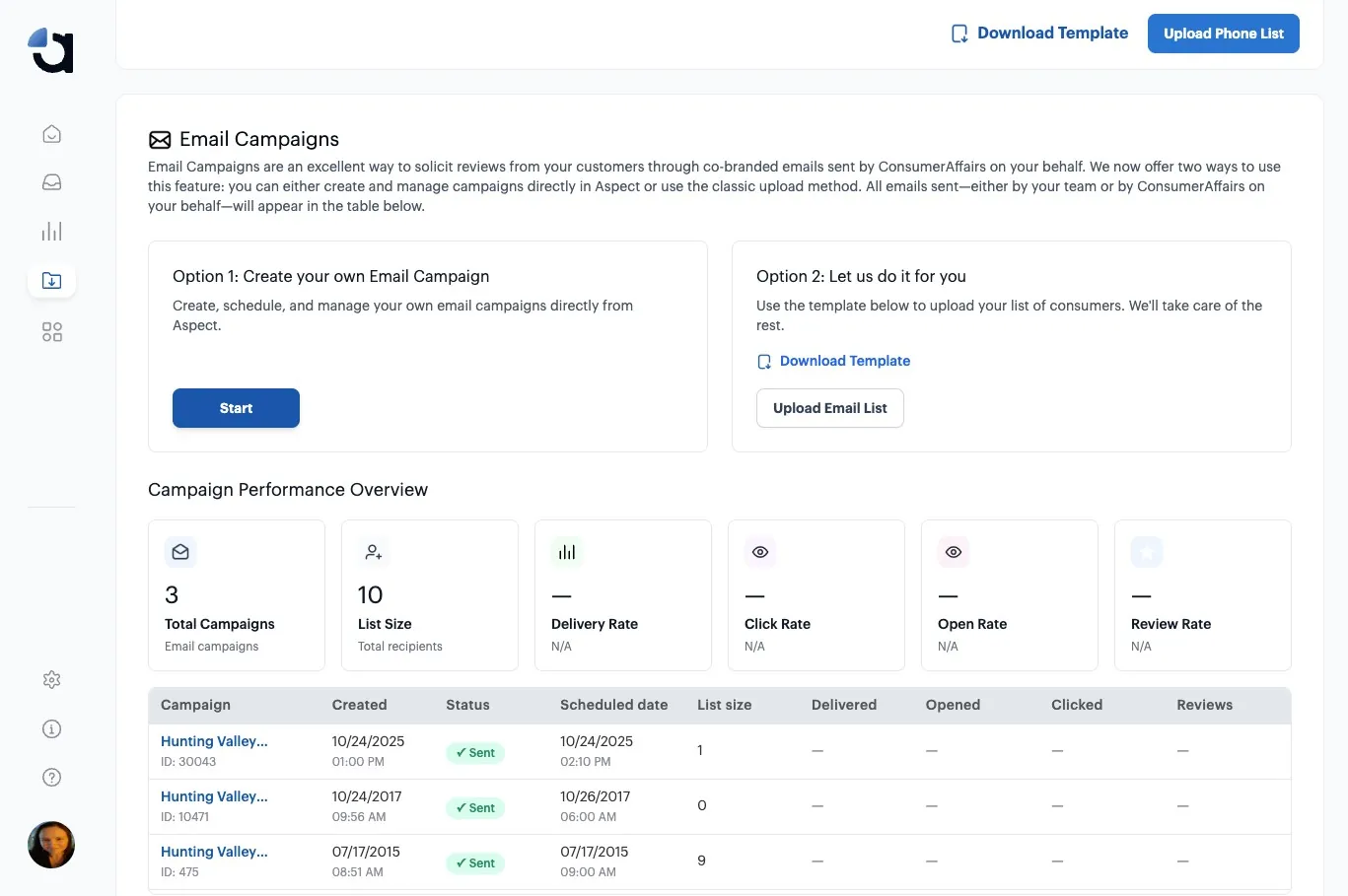Click the Campaign column header
The image size is (1348, 896).
click(195, 705)
